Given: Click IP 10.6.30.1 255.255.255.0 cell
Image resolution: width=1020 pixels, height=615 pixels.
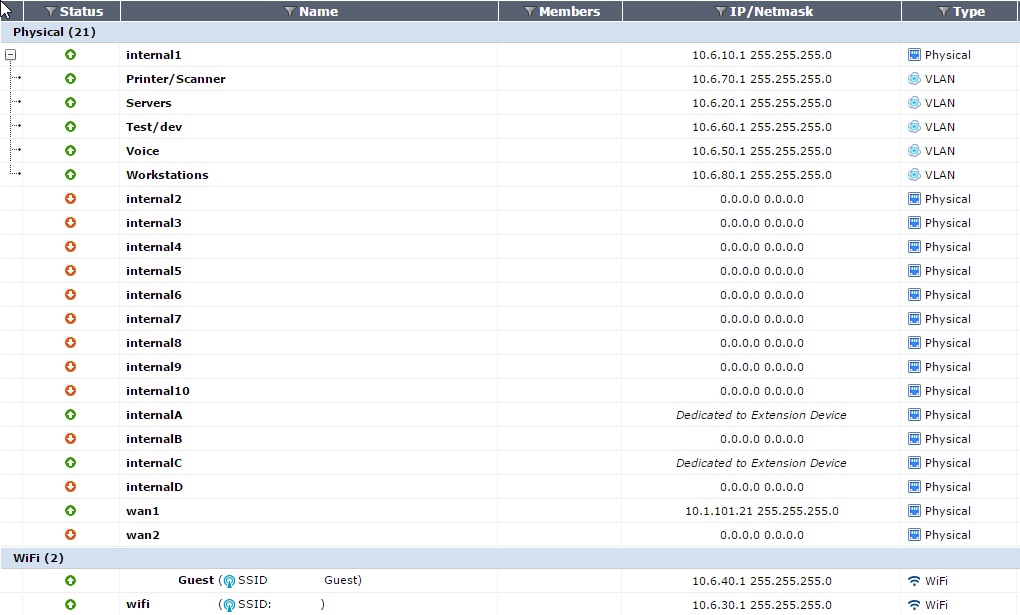Looking at the screenshot, I should pyautogui.click(x=762, y=605).
